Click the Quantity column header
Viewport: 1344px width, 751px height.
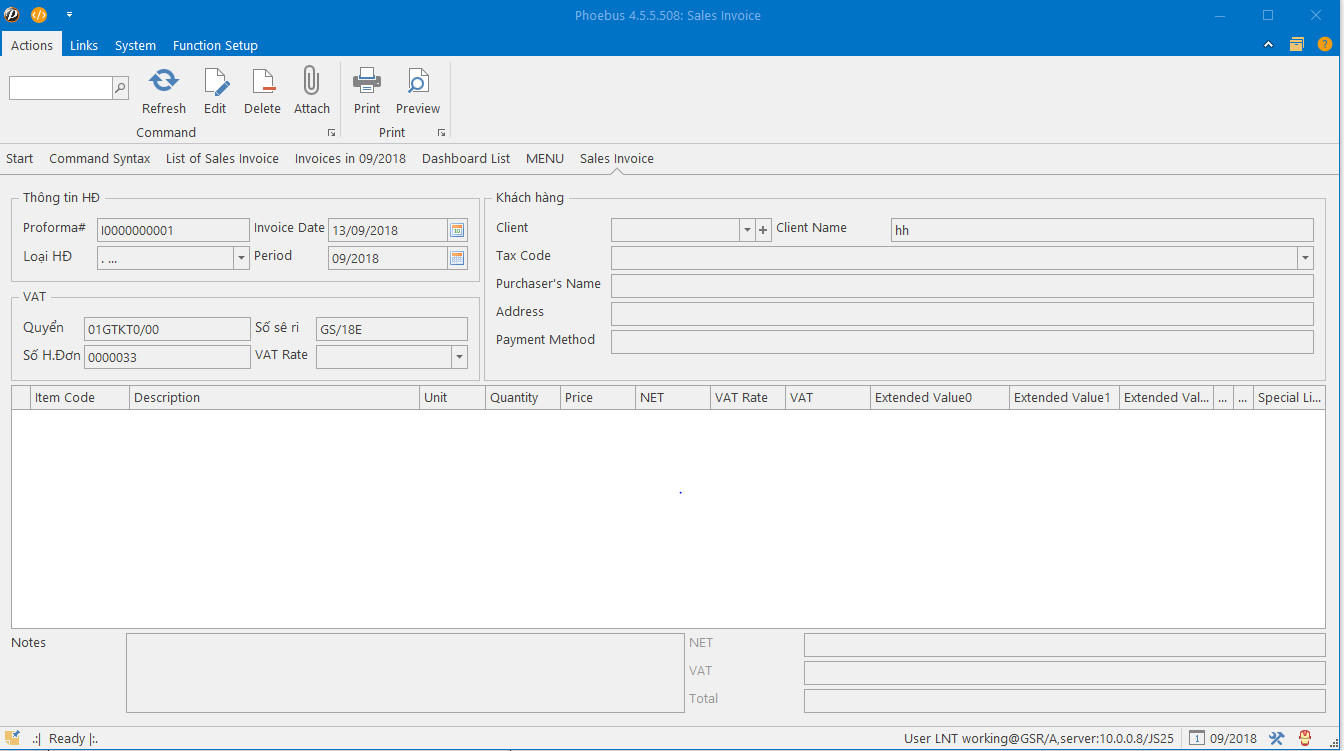tap(523, 398)
